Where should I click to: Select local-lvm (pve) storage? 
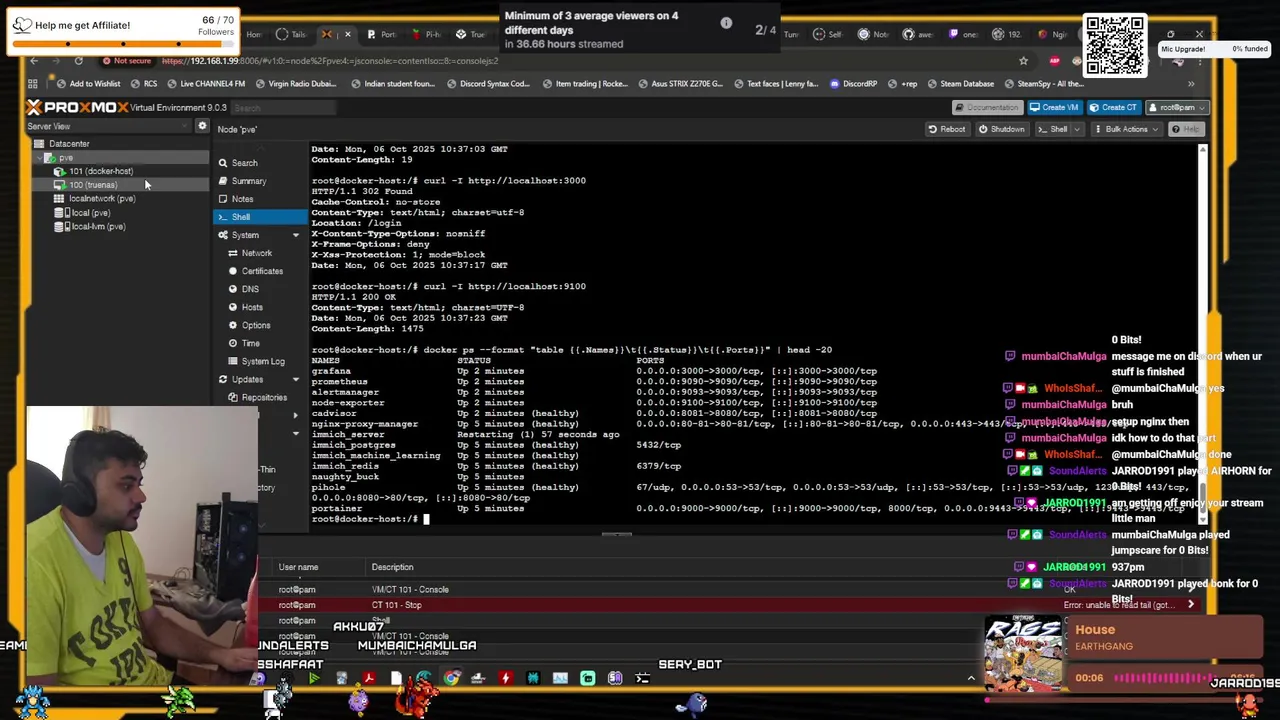pos(97,227)
